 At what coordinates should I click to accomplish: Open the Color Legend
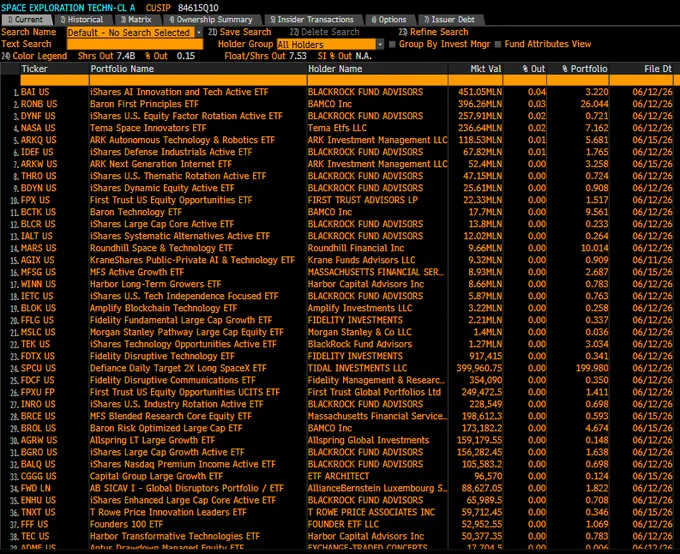click(34, 56)
